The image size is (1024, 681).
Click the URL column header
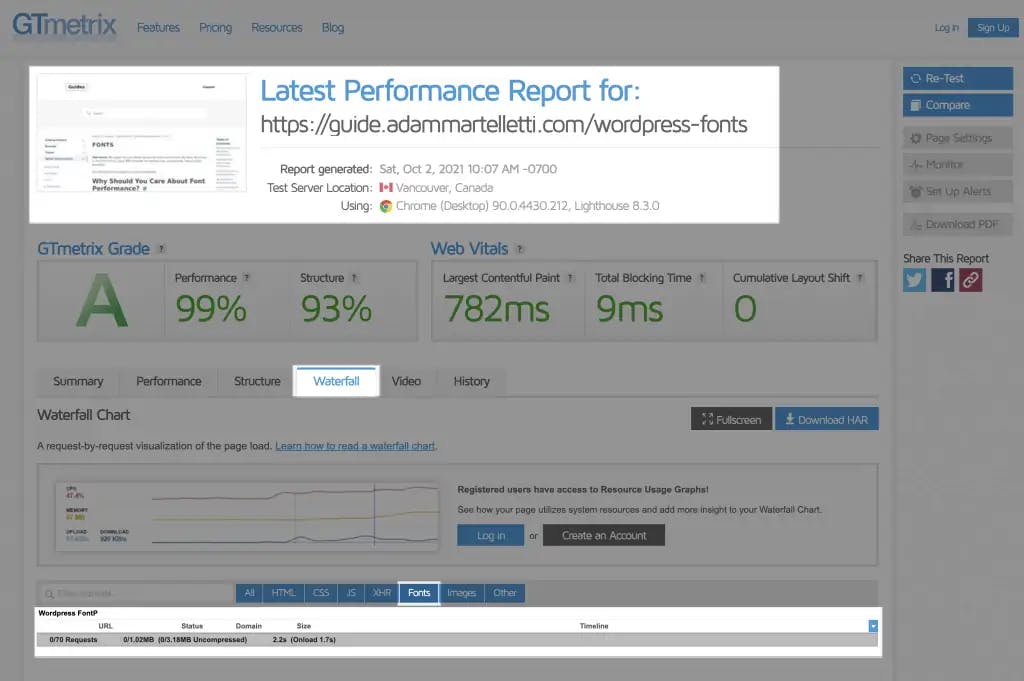[105, 626]
